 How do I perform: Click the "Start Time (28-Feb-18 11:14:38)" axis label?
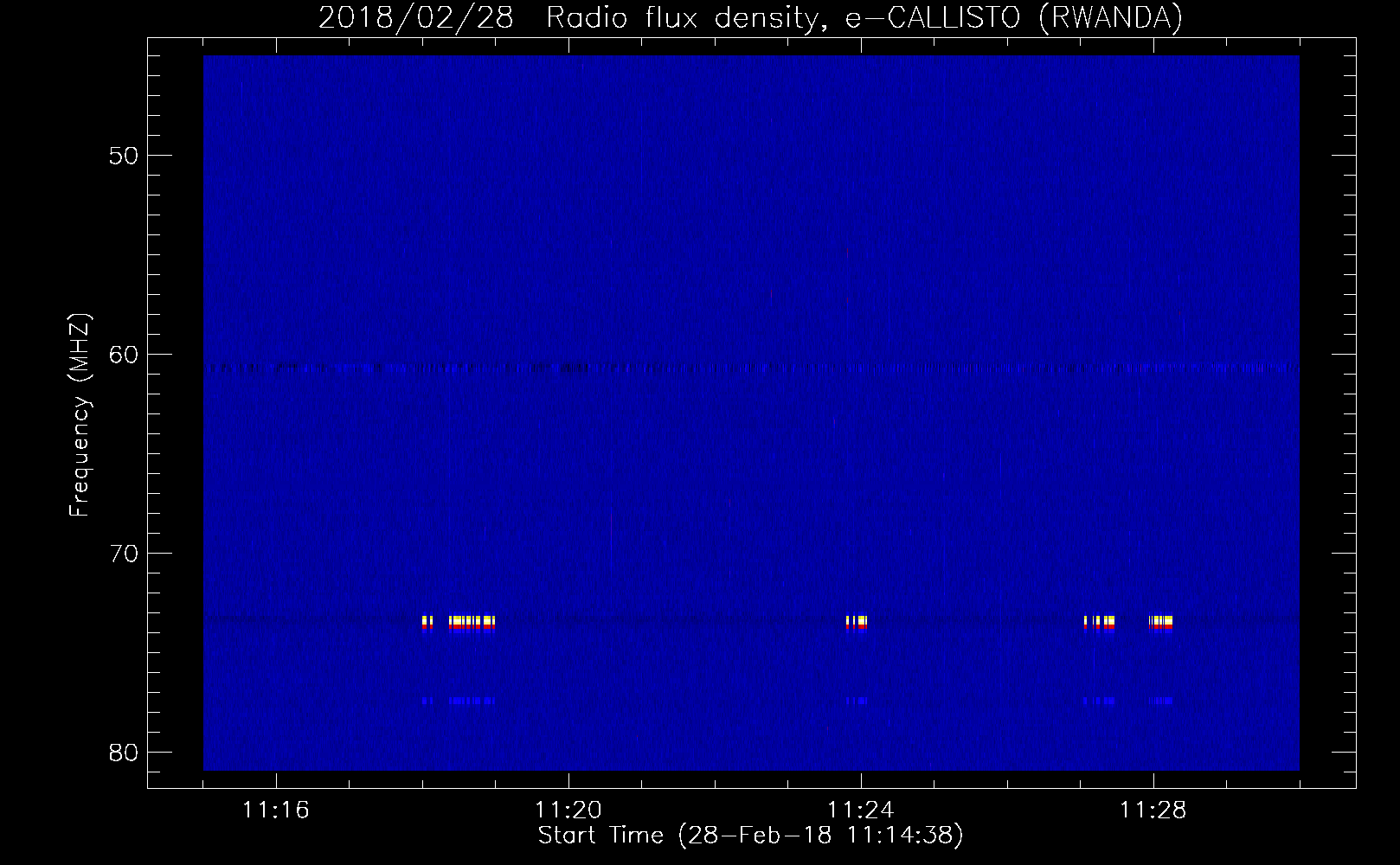750,836
